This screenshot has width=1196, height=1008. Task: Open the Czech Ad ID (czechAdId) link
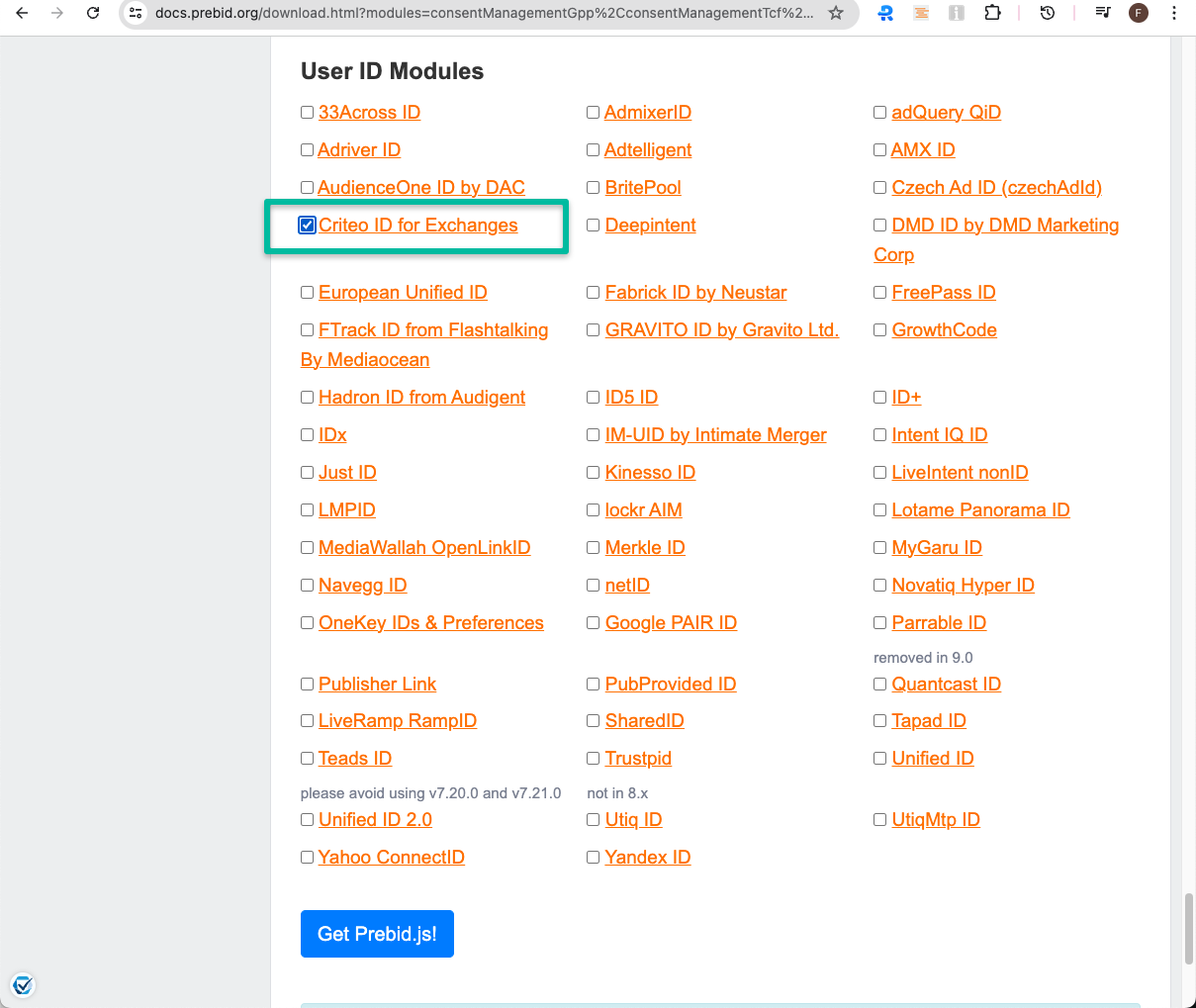(997, 188)
